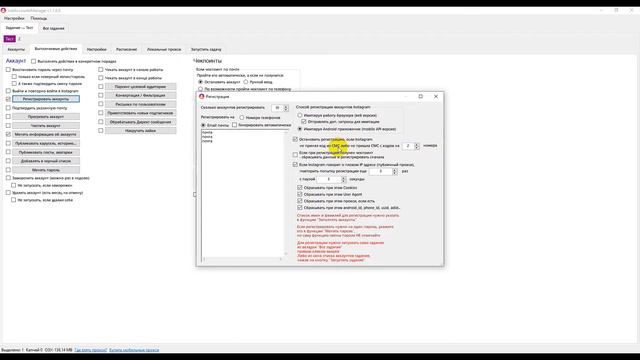Uncheck the Регистрировать аккаунты checkbox
The height and width of the screenshot is (360, 640).
[8, 99]
